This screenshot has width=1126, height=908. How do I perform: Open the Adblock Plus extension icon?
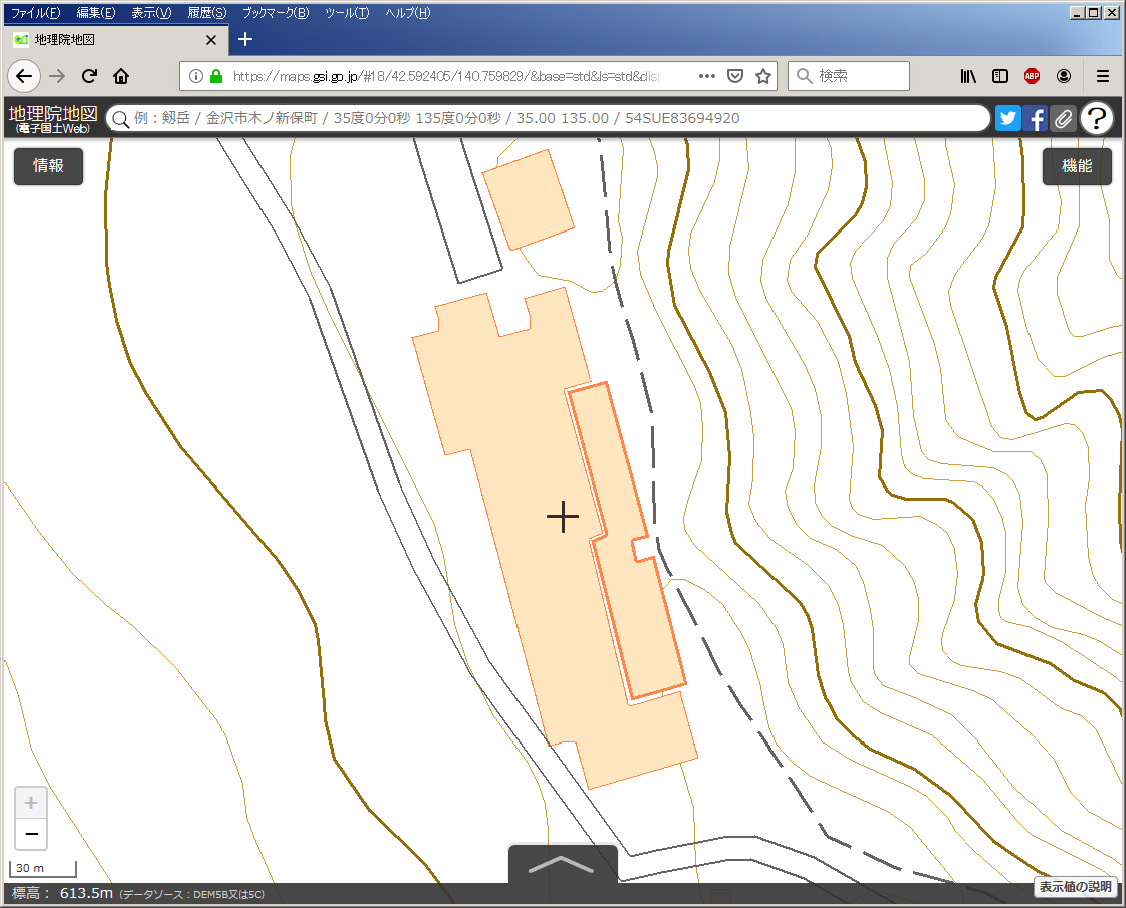point(1031,76)
